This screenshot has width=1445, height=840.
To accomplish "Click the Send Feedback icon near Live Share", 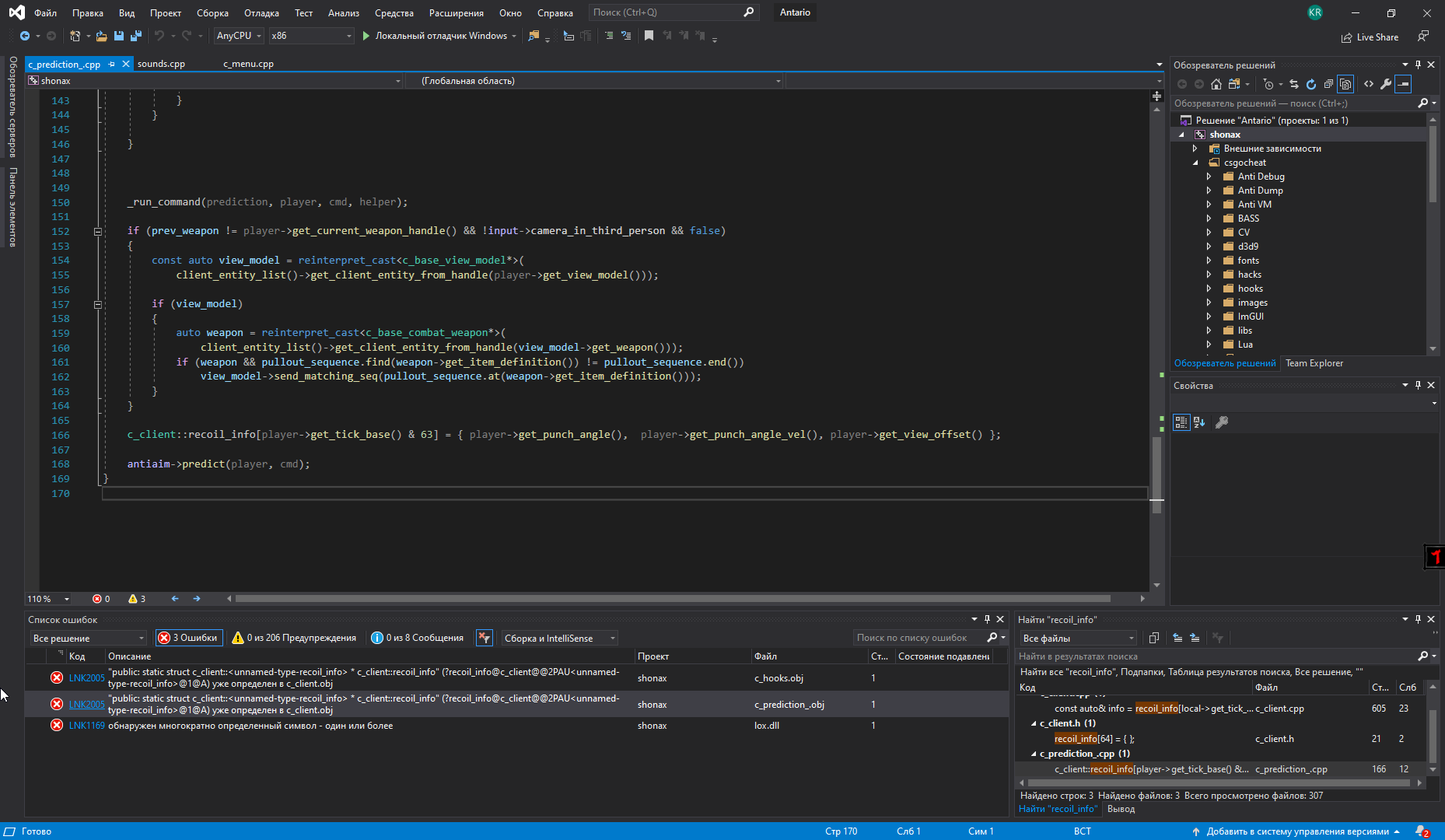I will pyautogui.click(x=1423, y=37).
